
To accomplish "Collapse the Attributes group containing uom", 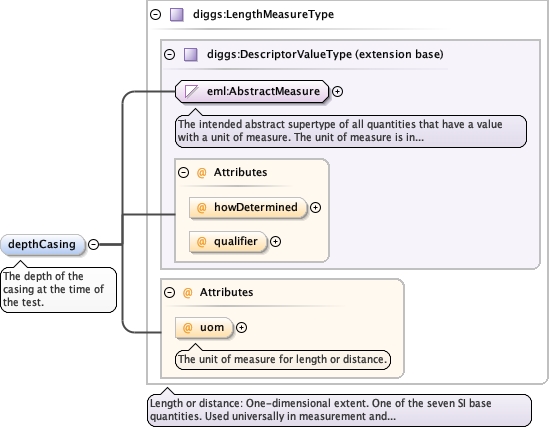I will point(169,292).
